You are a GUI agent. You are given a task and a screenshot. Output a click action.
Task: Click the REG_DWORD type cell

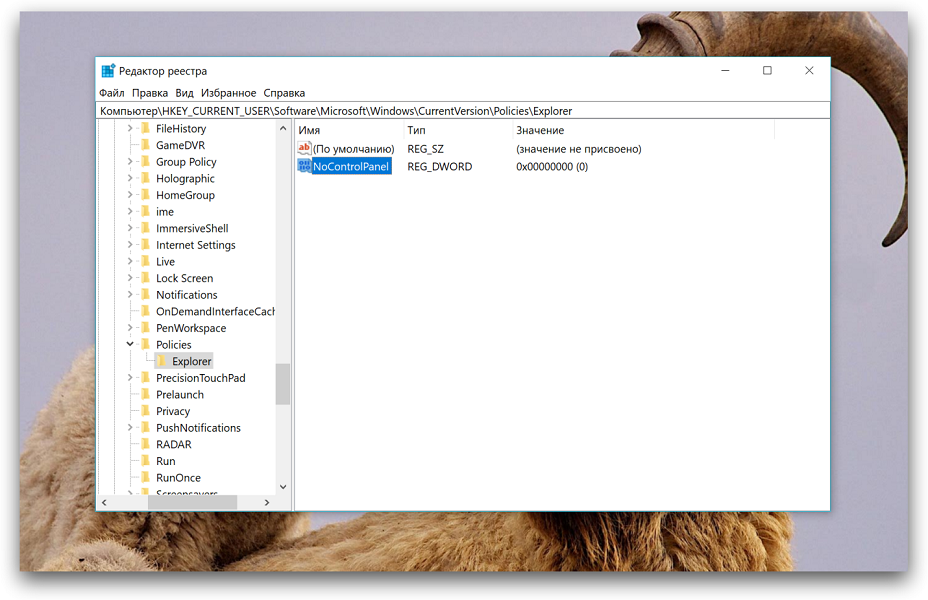(440, 166)
